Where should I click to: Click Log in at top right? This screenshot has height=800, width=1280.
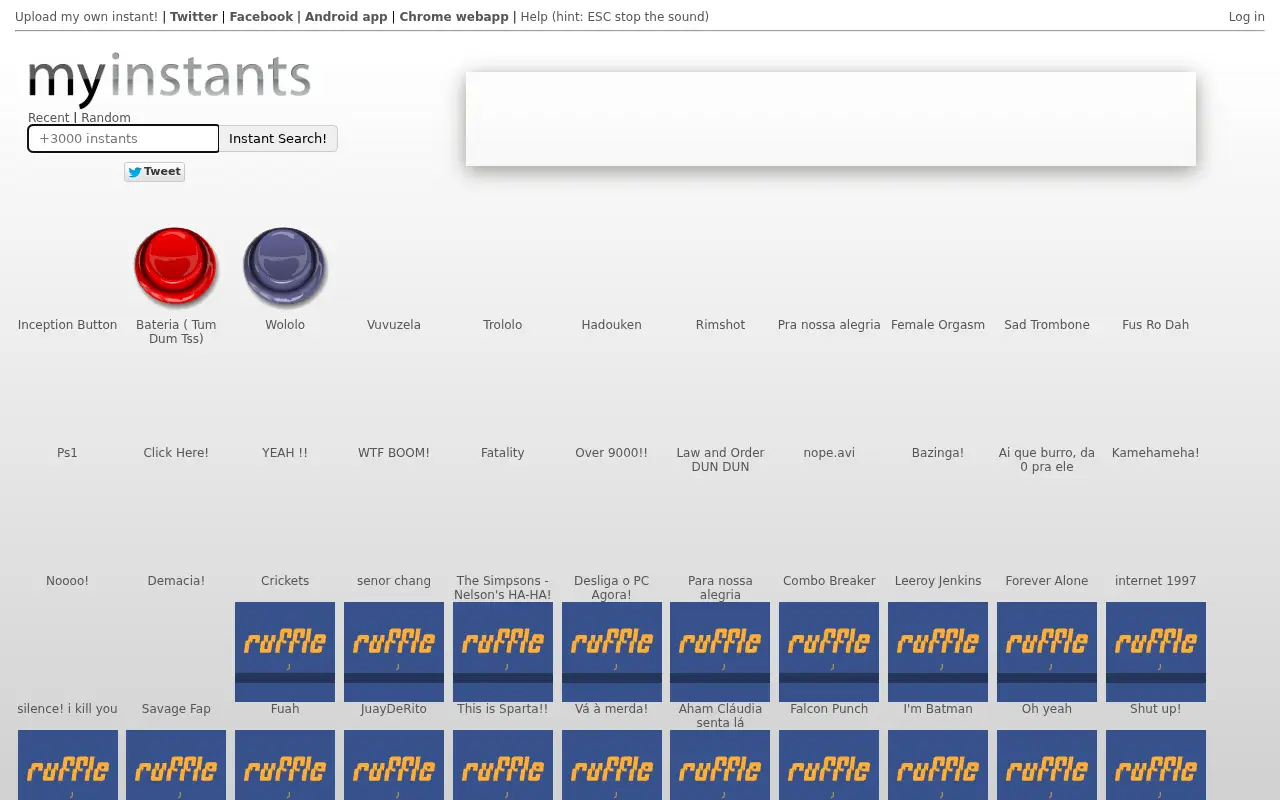1246,17
